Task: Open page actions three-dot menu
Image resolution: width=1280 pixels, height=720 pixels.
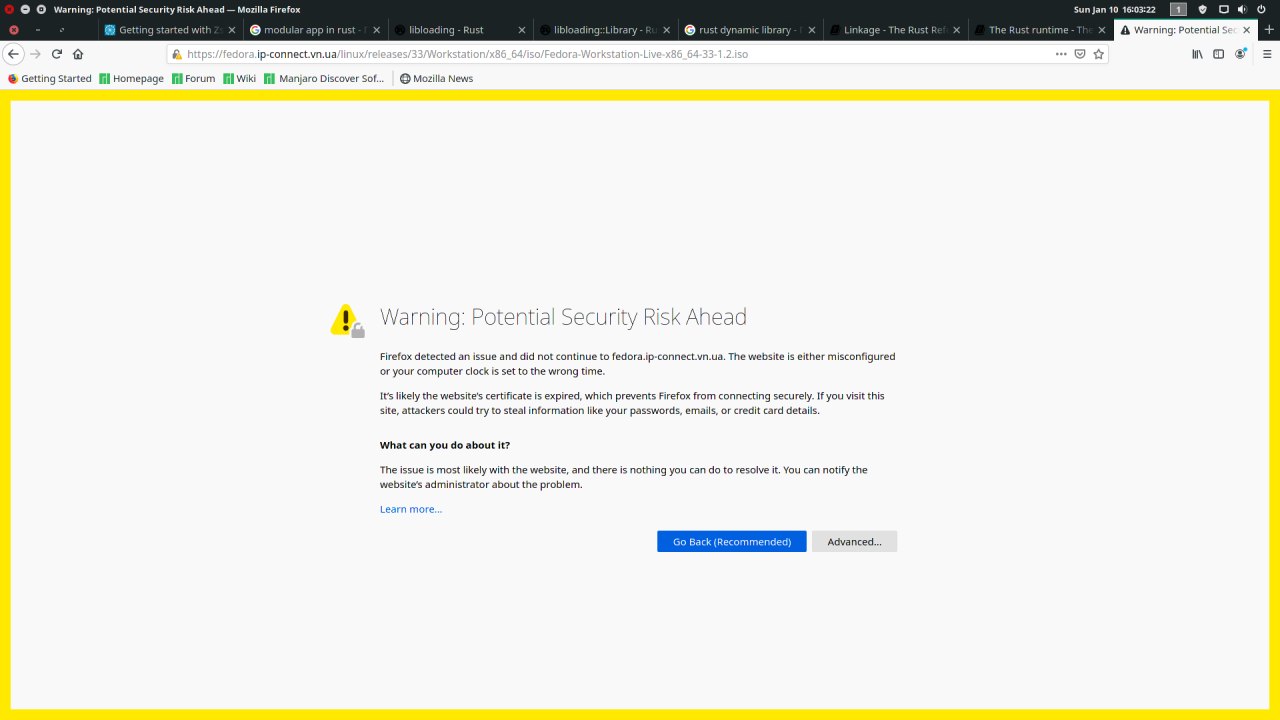Action: pos(1061,54)
